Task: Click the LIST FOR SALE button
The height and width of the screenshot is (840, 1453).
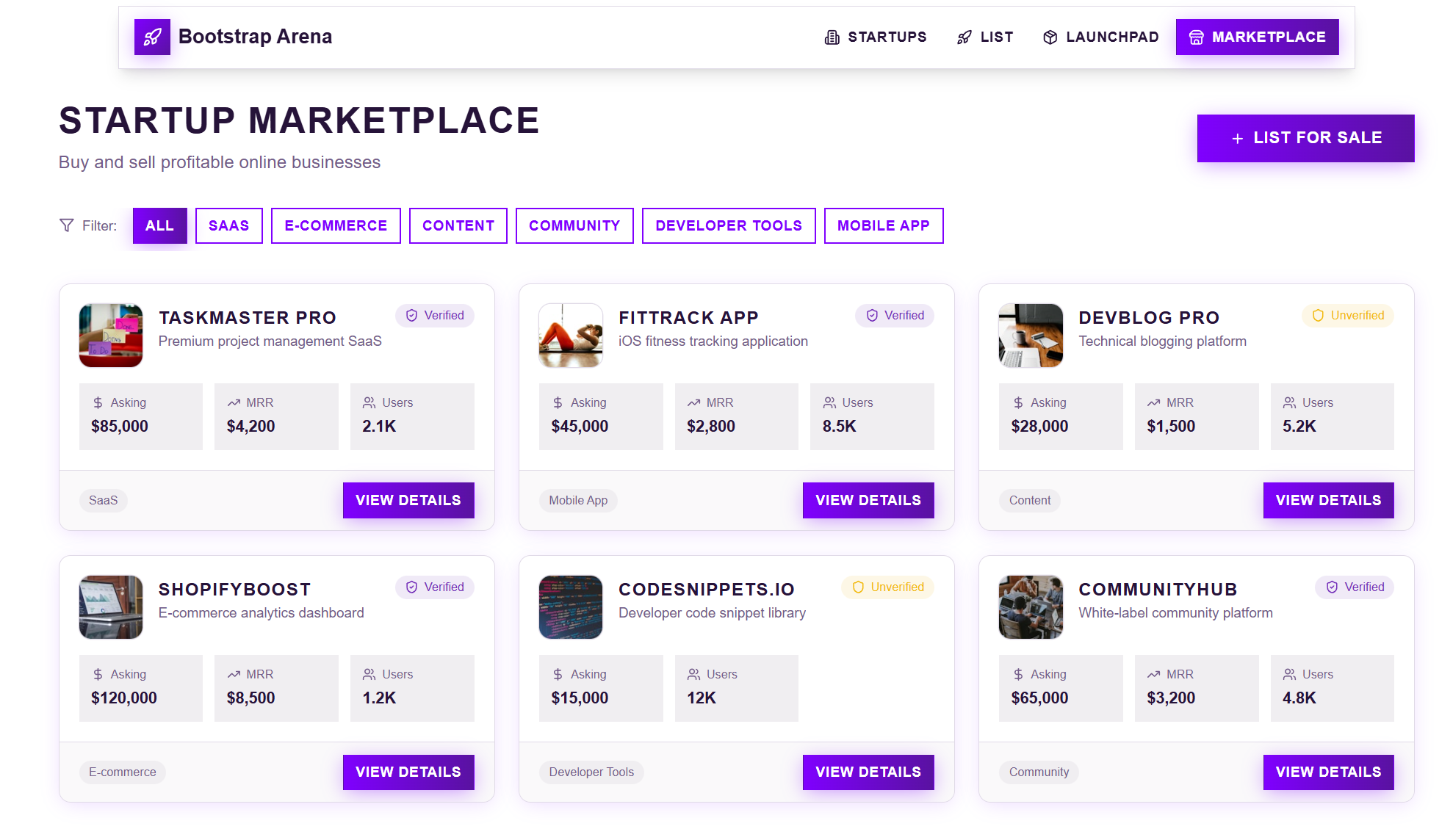Action: point(1305,137)
